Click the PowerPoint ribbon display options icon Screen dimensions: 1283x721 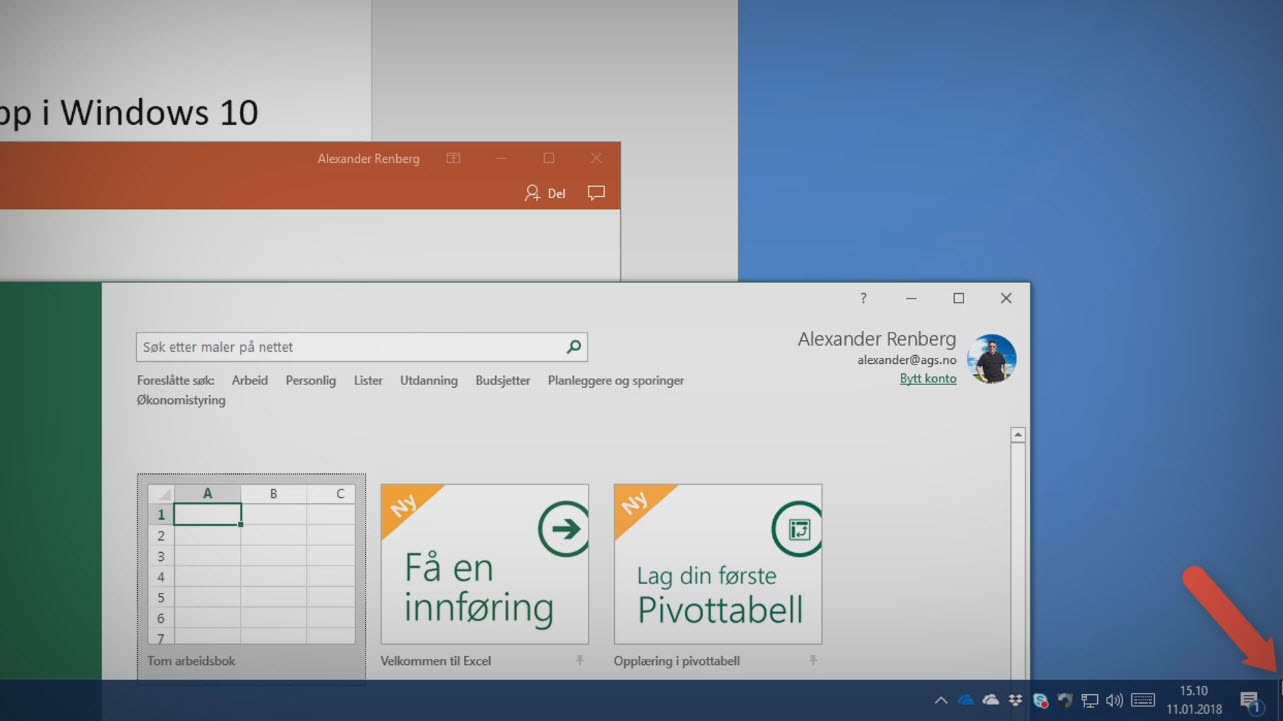[453, 158]
